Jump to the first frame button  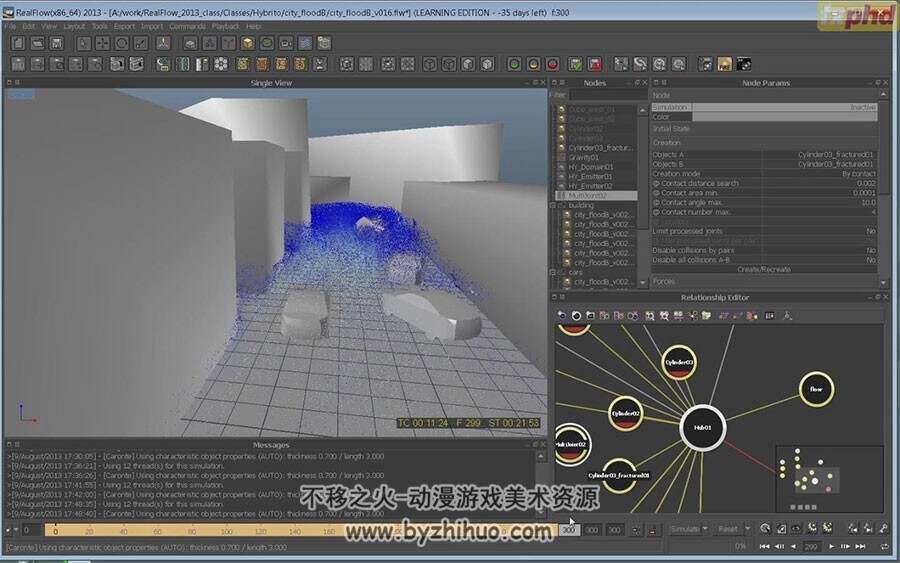click(765, 546)
